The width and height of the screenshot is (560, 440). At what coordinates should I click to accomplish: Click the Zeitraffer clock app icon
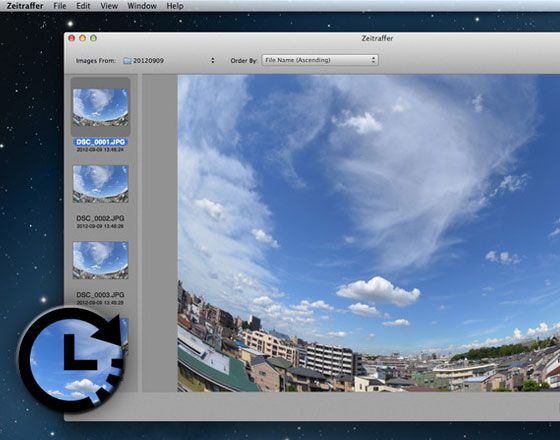(71, 359)
